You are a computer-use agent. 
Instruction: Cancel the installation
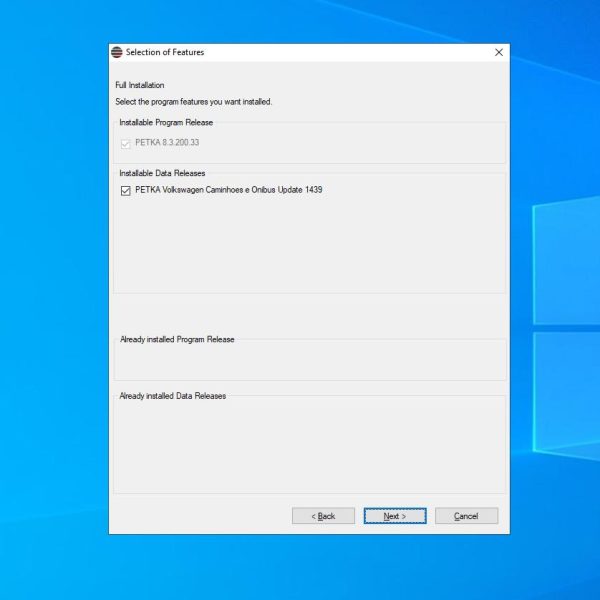pos(466,516)
